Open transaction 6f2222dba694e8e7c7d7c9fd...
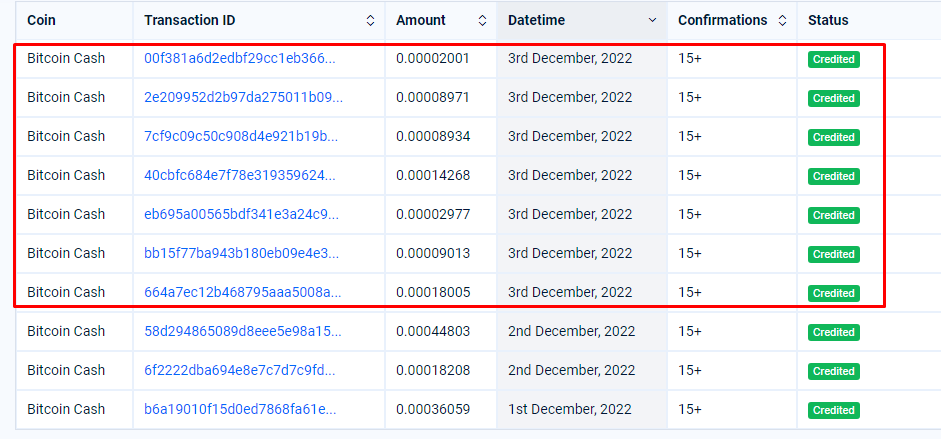 [x=240, y=370]
